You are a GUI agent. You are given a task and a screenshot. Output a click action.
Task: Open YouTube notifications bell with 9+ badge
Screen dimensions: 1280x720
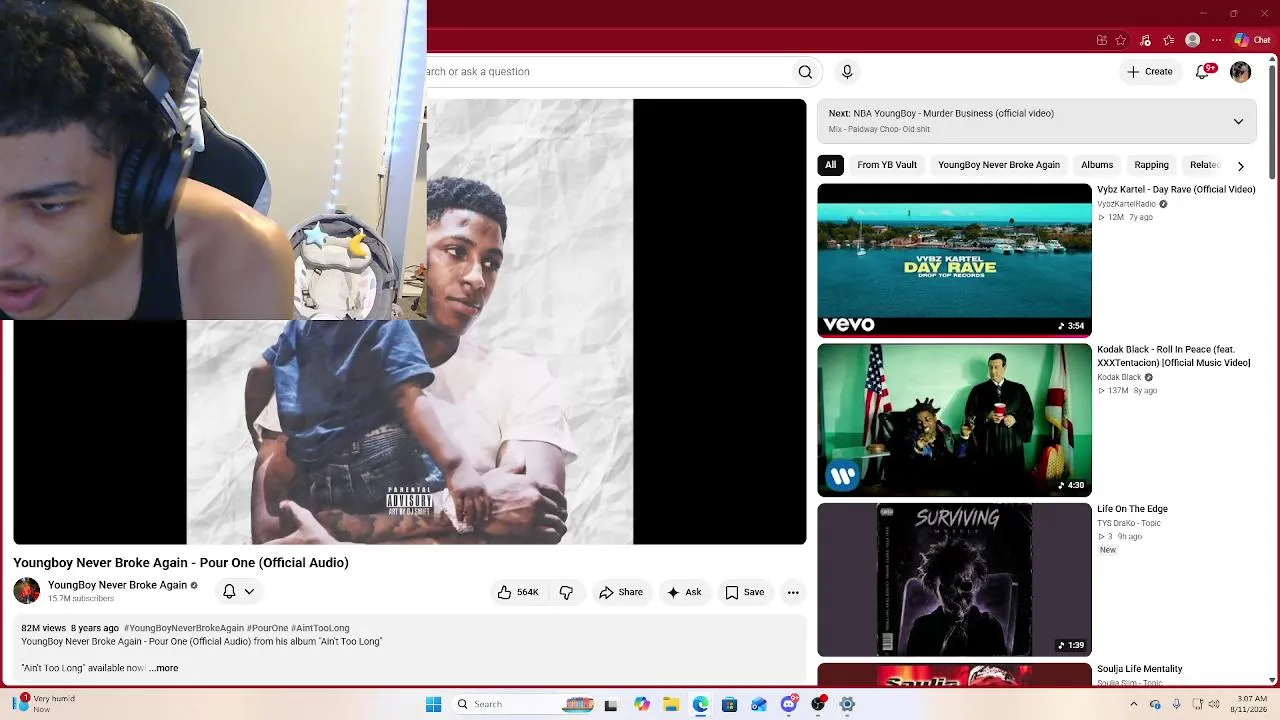pyautogui.click(x=1204, y=72)
